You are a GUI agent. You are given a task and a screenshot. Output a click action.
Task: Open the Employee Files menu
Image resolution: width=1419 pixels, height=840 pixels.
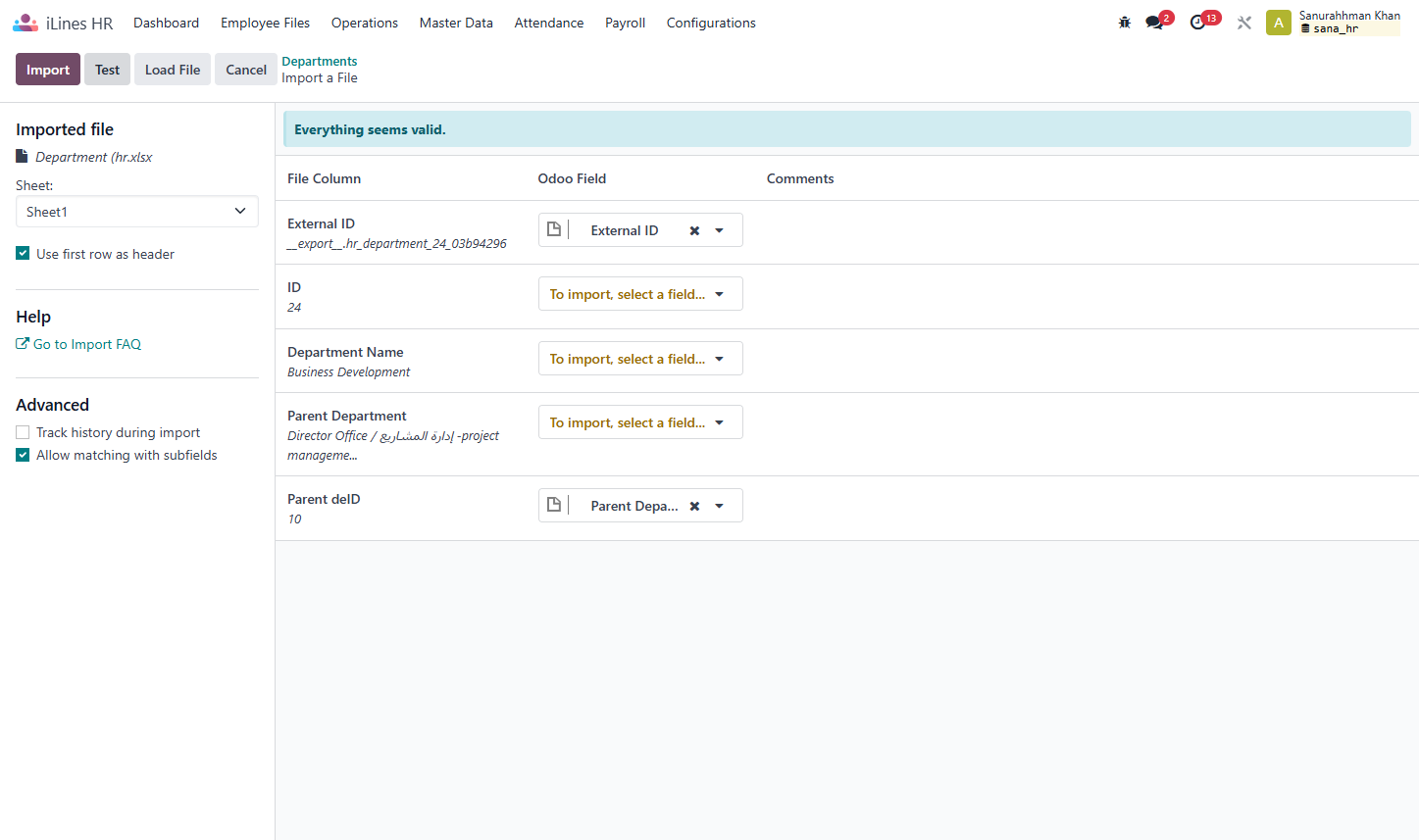266,23
